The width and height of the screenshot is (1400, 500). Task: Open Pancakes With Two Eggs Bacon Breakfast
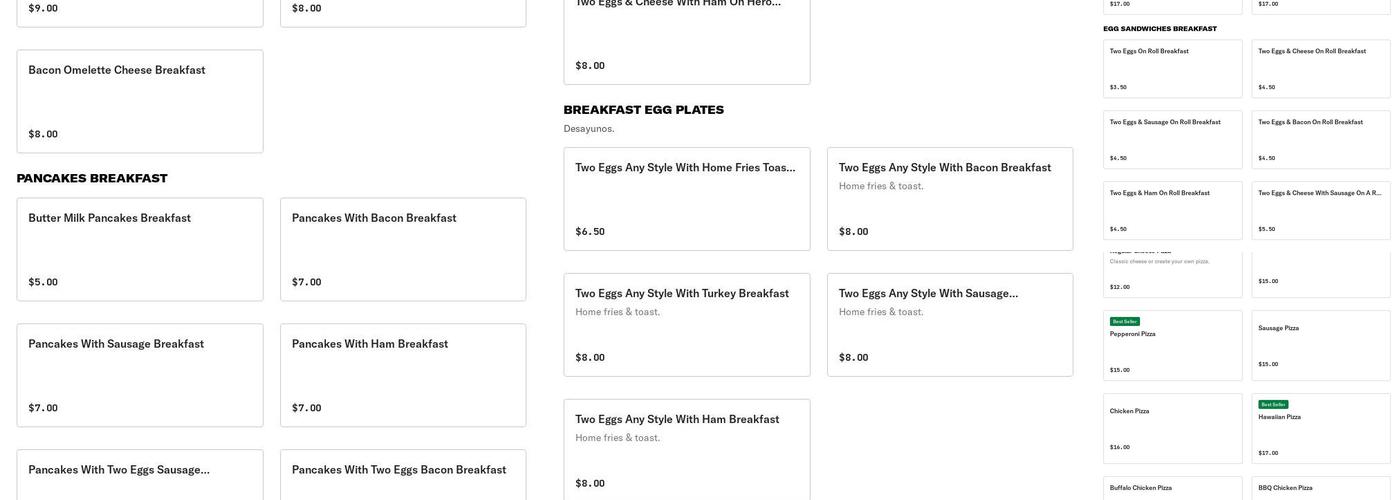click(x=403, y=475)
